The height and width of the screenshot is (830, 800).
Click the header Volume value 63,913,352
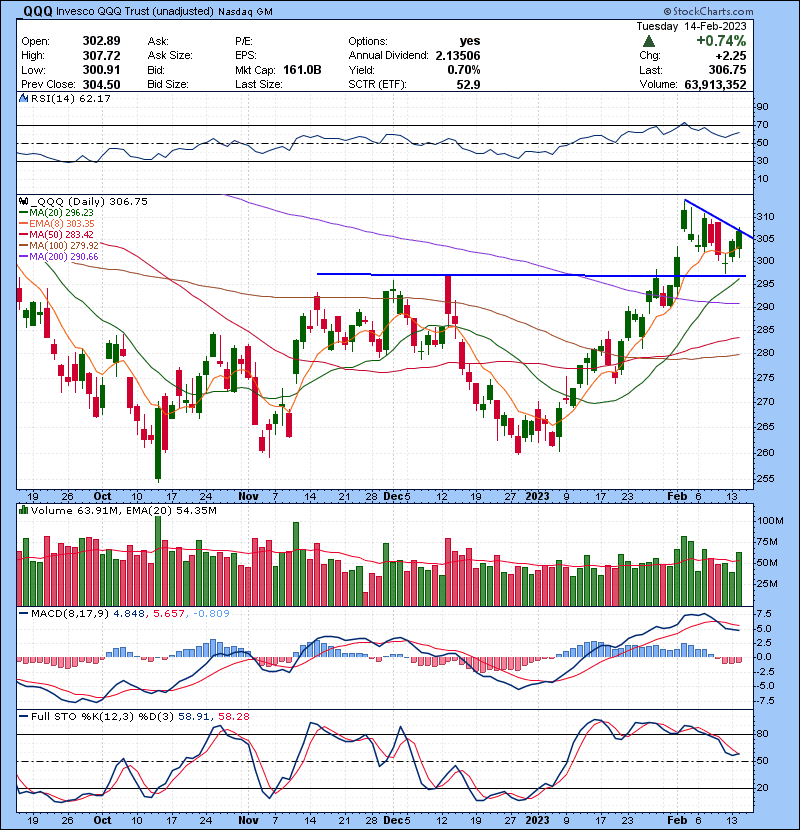(715, 85)
